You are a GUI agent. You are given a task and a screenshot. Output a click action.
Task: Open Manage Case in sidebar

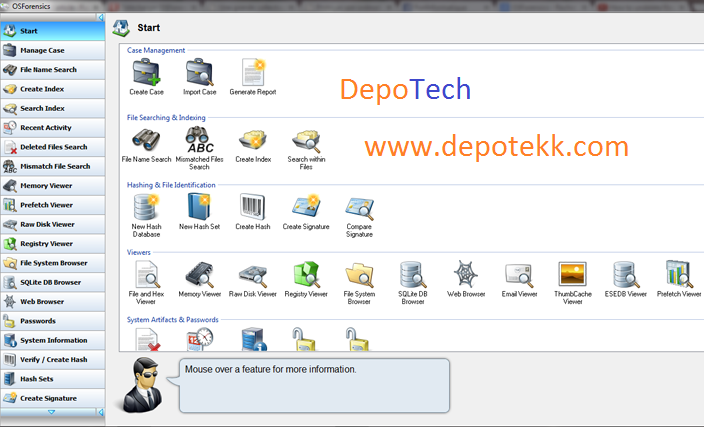point(53,50)
